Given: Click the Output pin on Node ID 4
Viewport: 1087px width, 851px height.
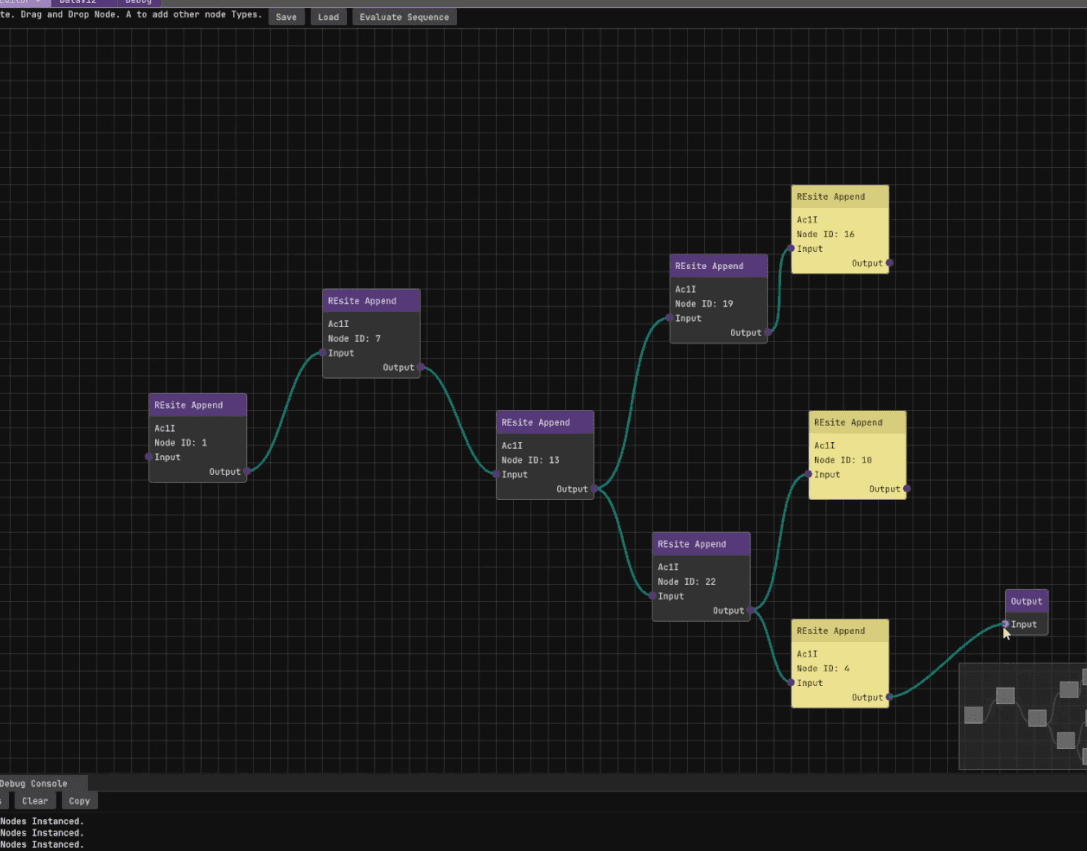Looking at the screenshot, I should [889, 697].
